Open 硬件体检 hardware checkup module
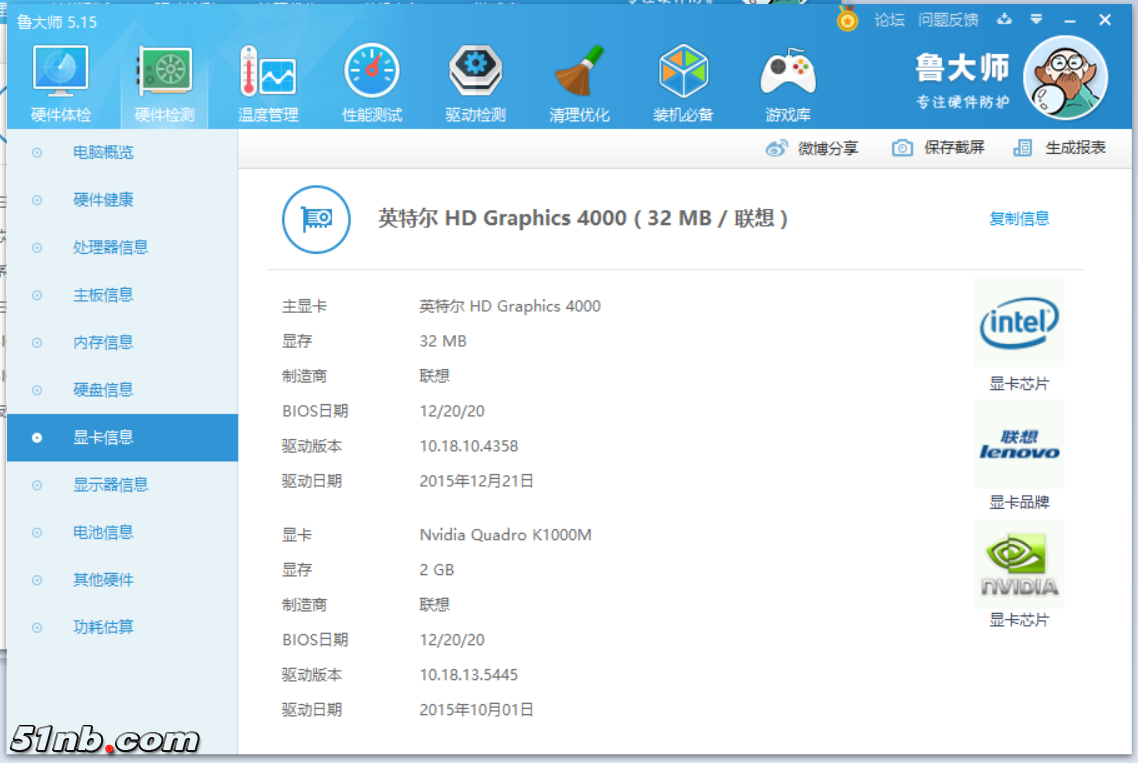The height and width of the screenshot is (763, 1138). click(60, 84)
